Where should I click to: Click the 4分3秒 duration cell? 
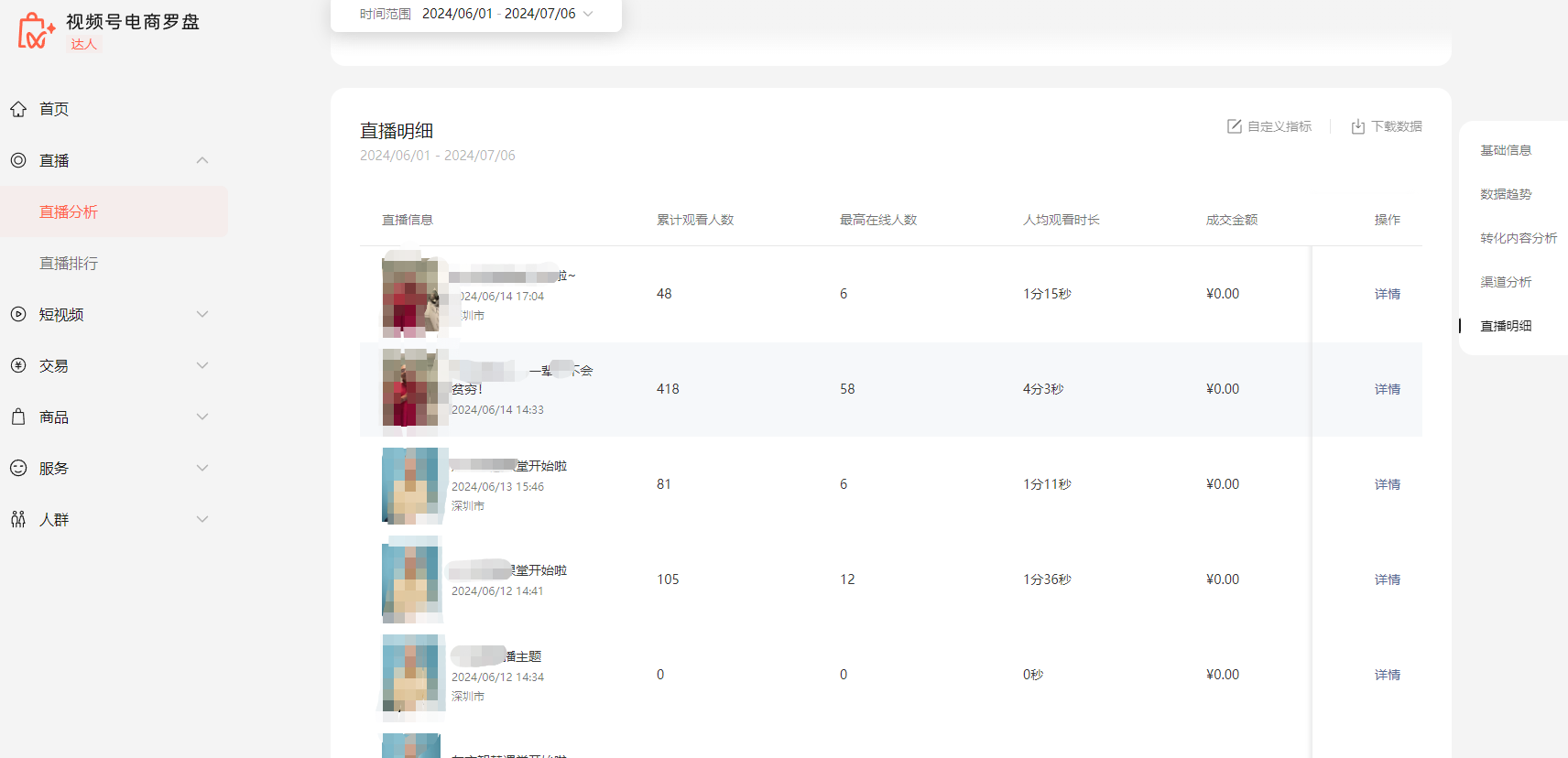1043,389
